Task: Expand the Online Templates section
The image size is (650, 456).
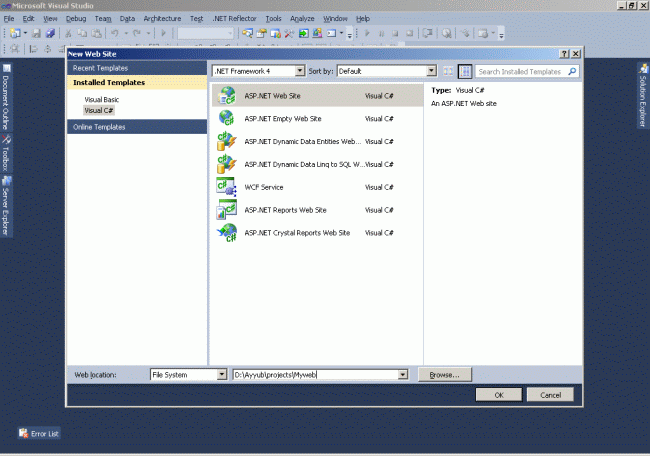Action: pos(137,127)
